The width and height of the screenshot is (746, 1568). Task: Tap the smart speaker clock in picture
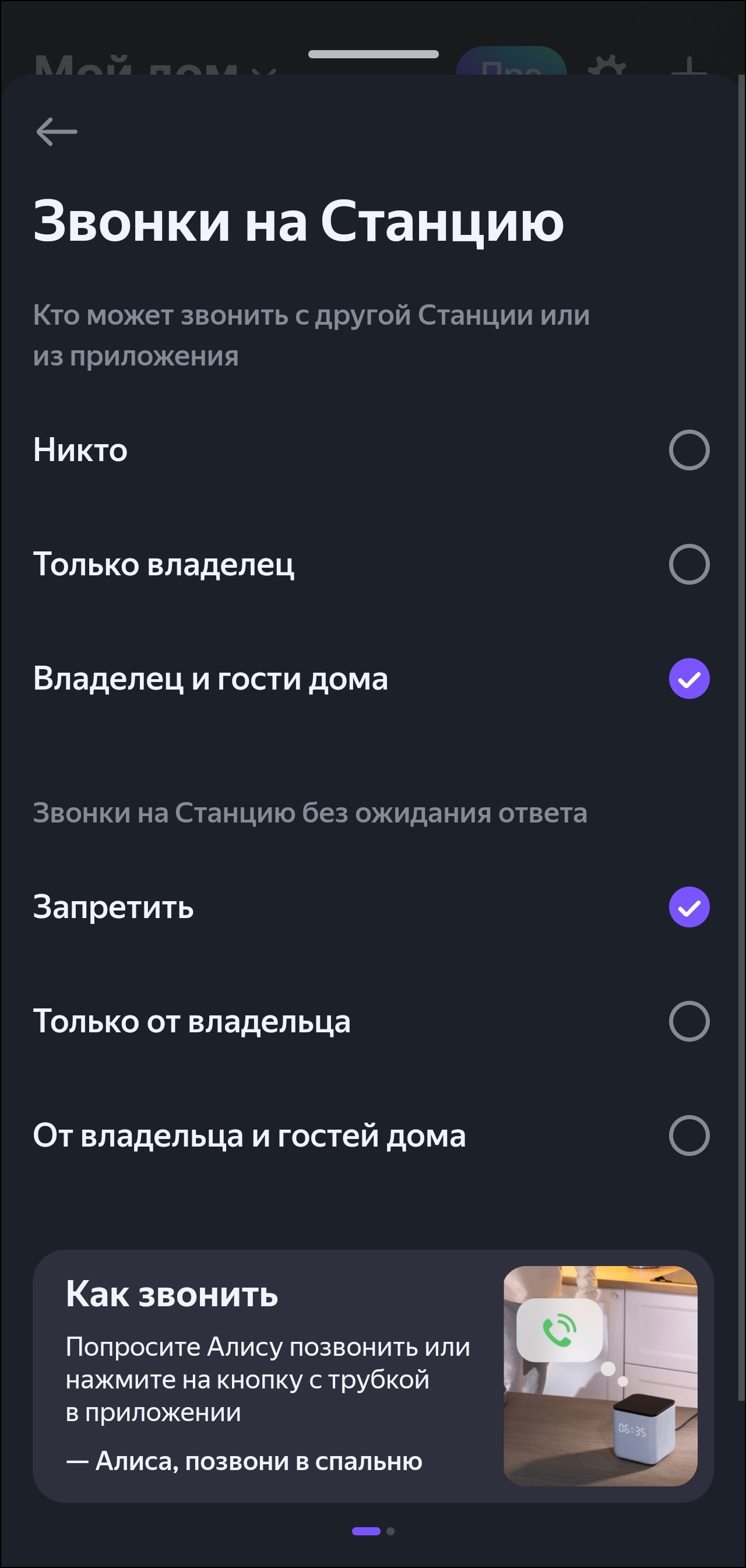click(x=633, y=1430)
